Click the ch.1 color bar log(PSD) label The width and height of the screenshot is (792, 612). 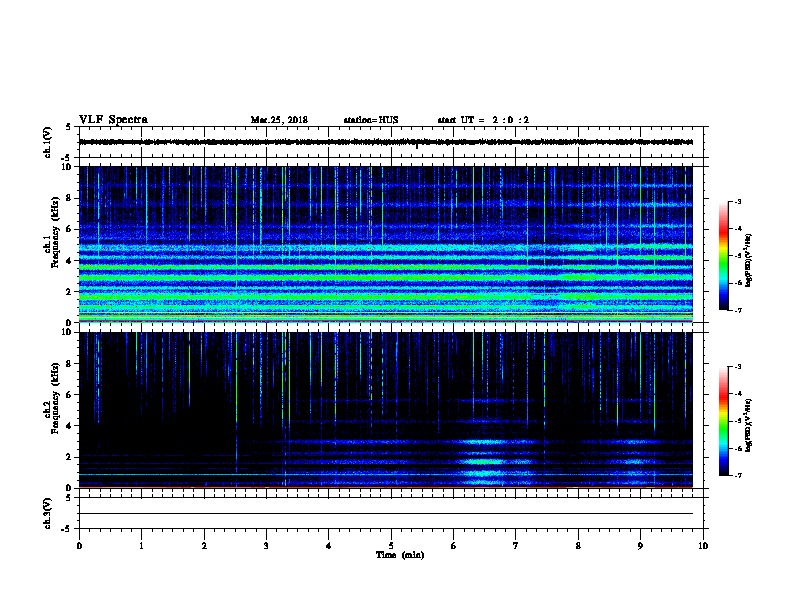(748, 260)
